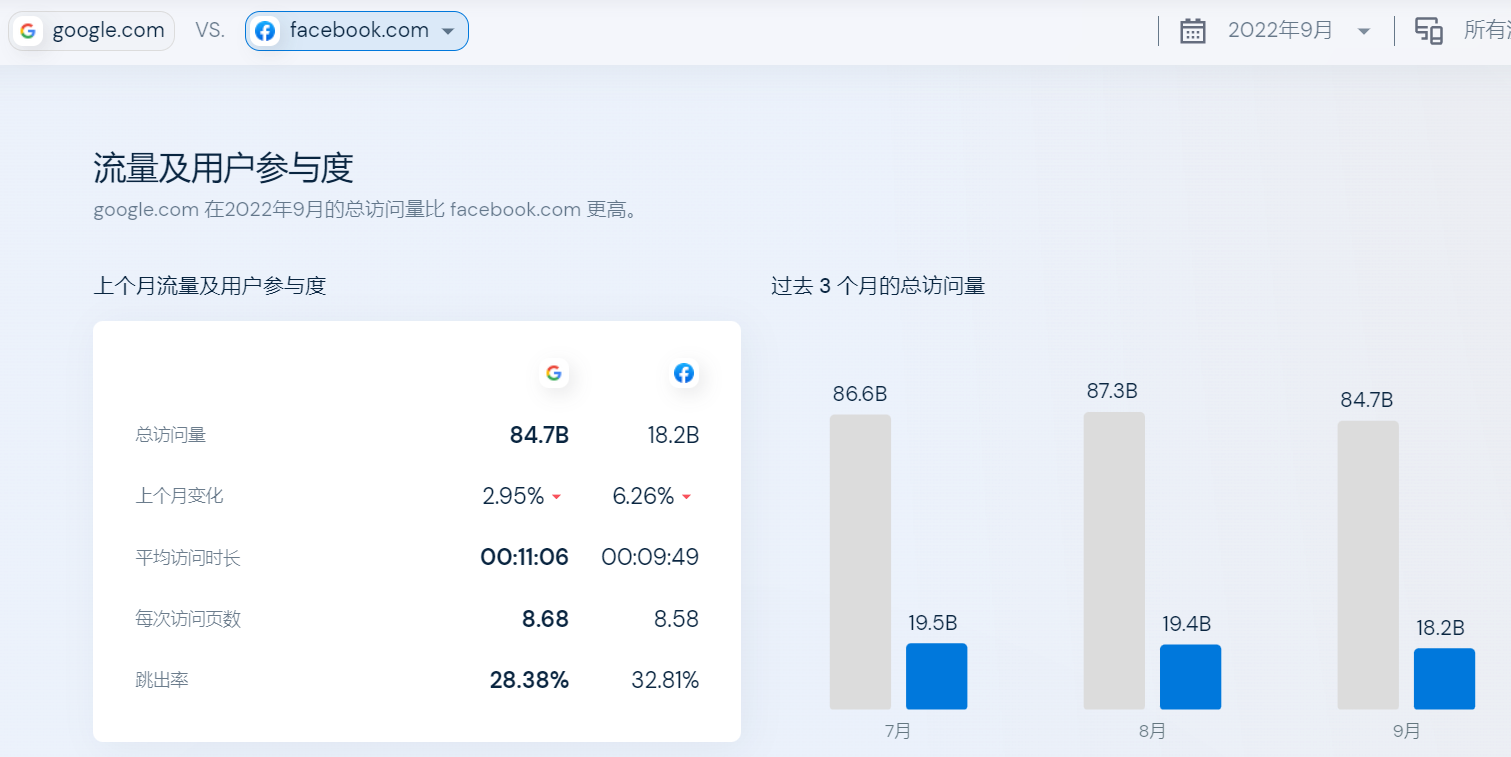This screenshot has height=757, width=1511.
Task: Click the gray Google bar for 9月
Action: pos(1368,565)
